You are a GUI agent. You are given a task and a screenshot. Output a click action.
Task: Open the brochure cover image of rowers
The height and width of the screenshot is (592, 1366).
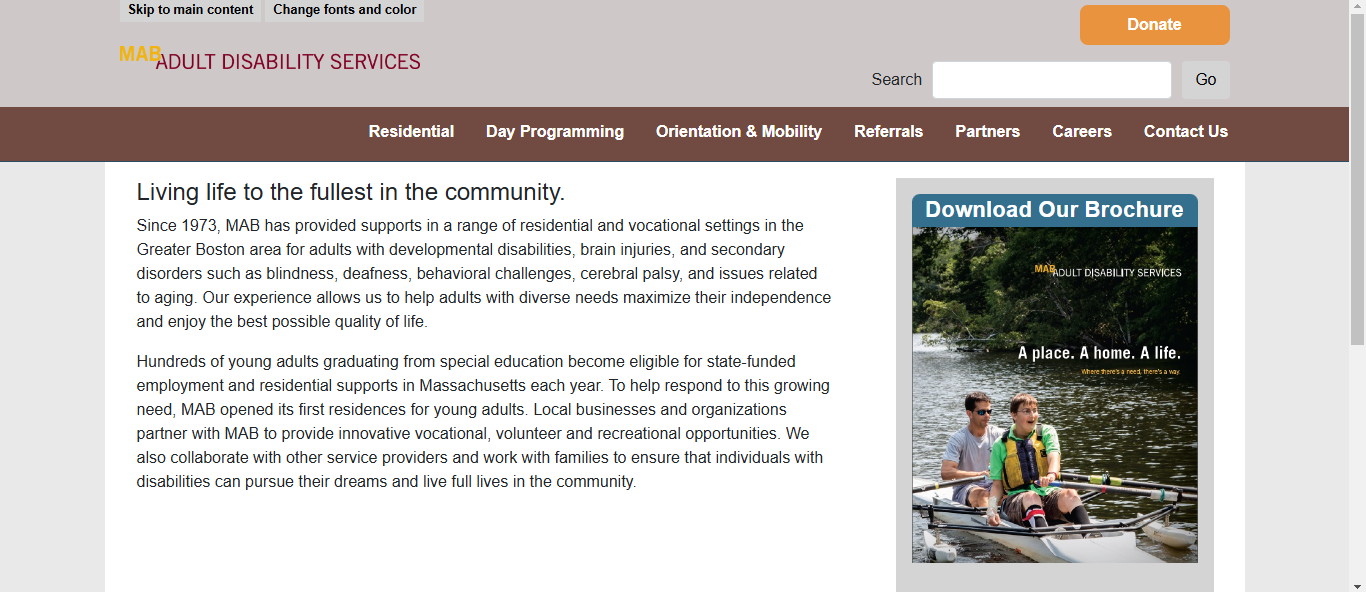coord(1054,395)
